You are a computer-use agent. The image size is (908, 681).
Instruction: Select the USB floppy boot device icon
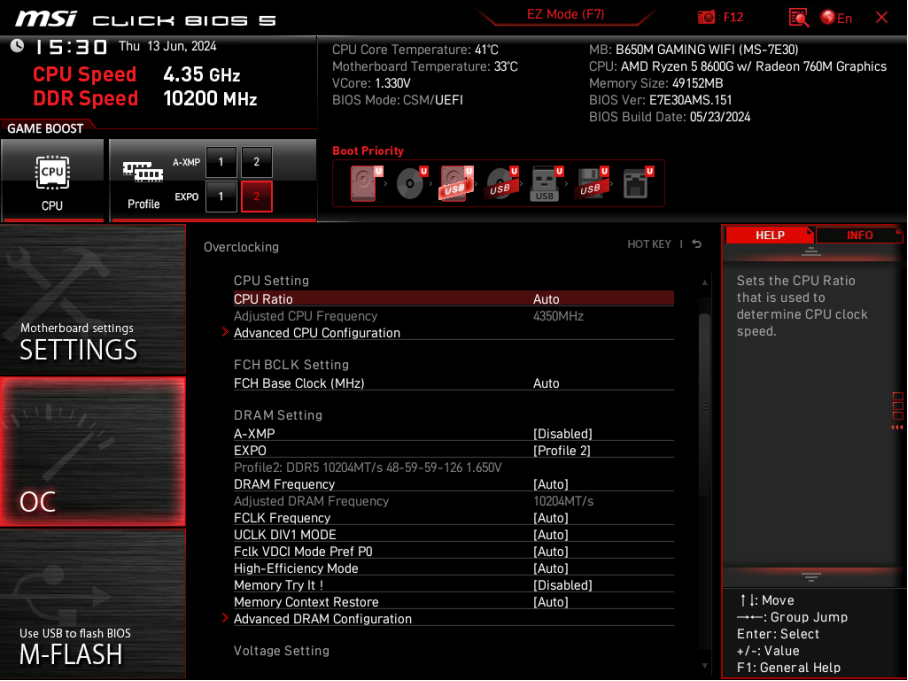point(592,184)
